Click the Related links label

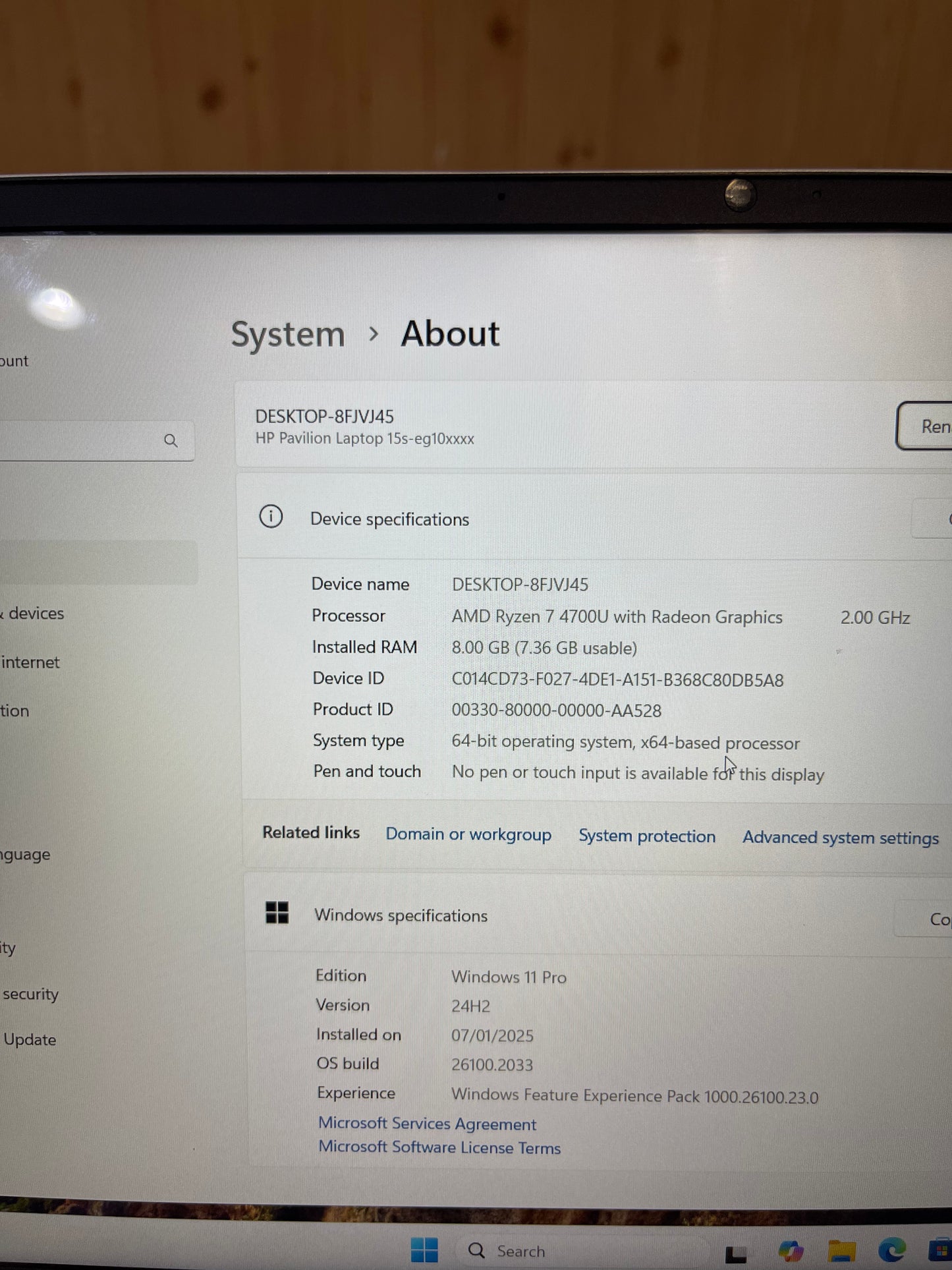(311, 832)
